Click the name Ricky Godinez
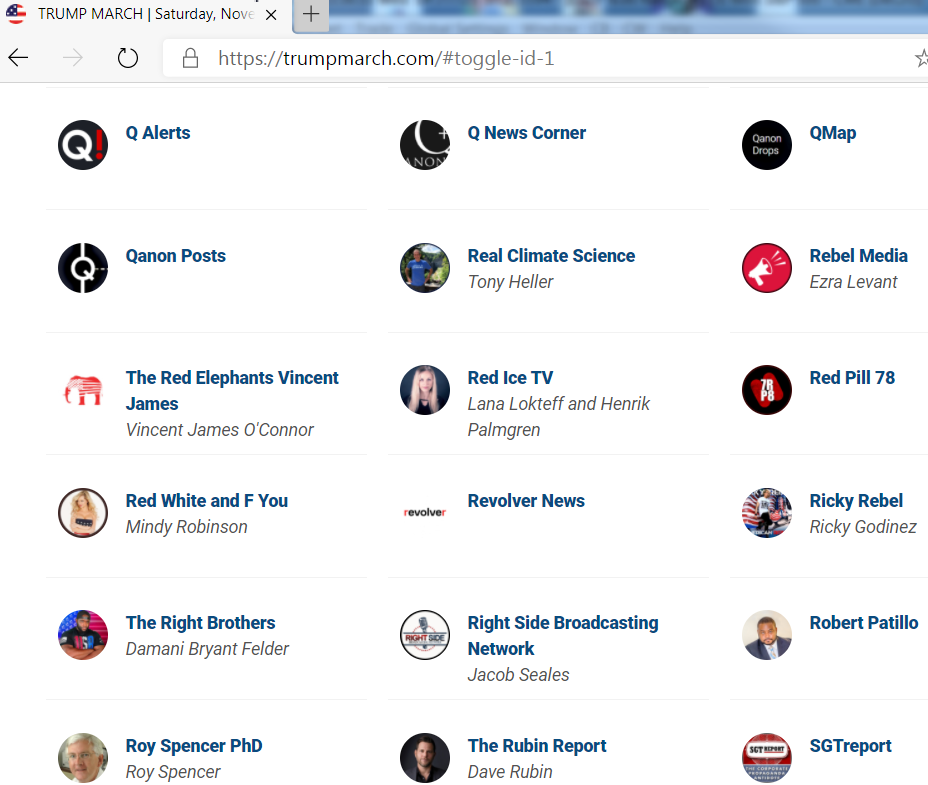928x785 pixels. pyautogui.click(x=863, y=527)
